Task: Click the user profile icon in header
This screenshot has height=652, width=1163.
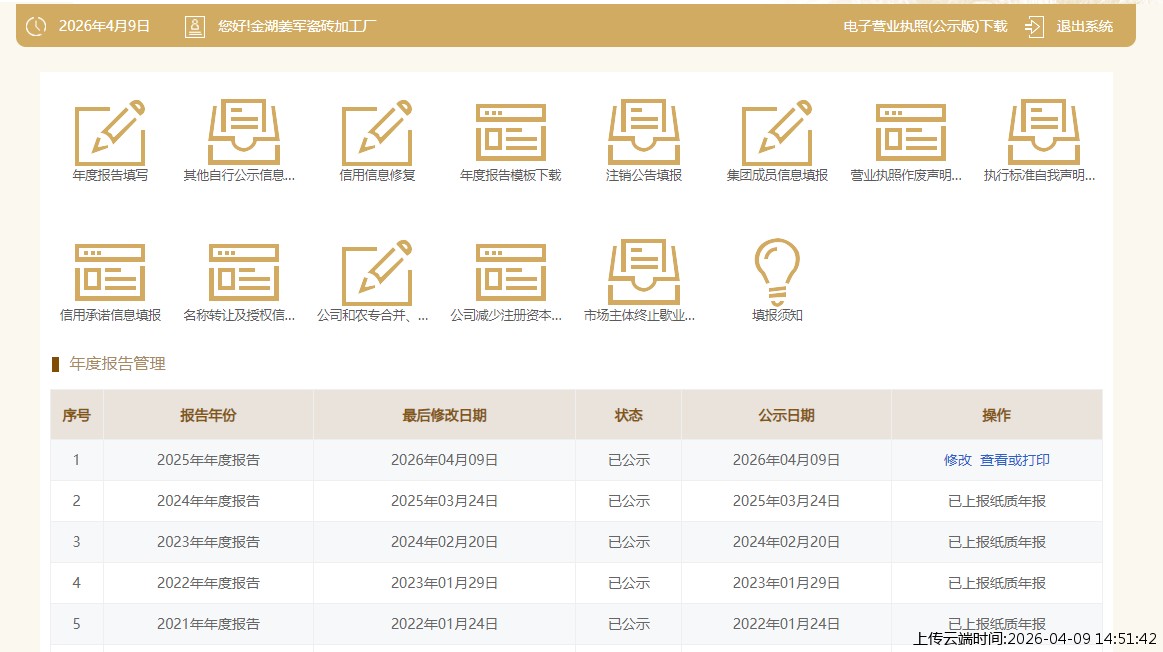Action: [195, 27]
